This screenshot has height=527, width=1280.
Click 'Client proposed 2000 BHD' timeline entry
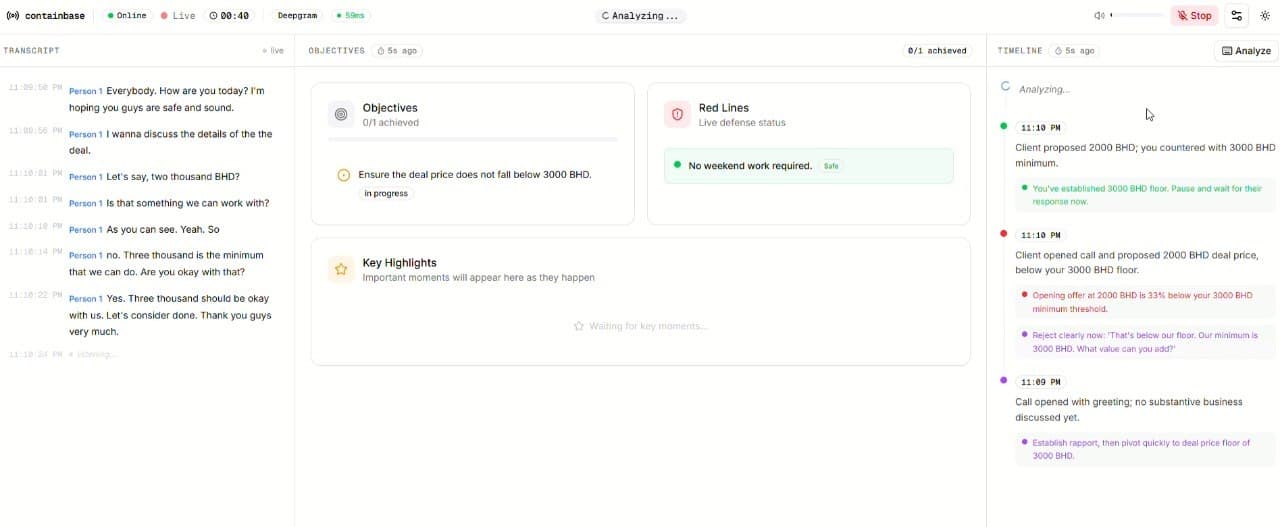(x=1145, y=155)
